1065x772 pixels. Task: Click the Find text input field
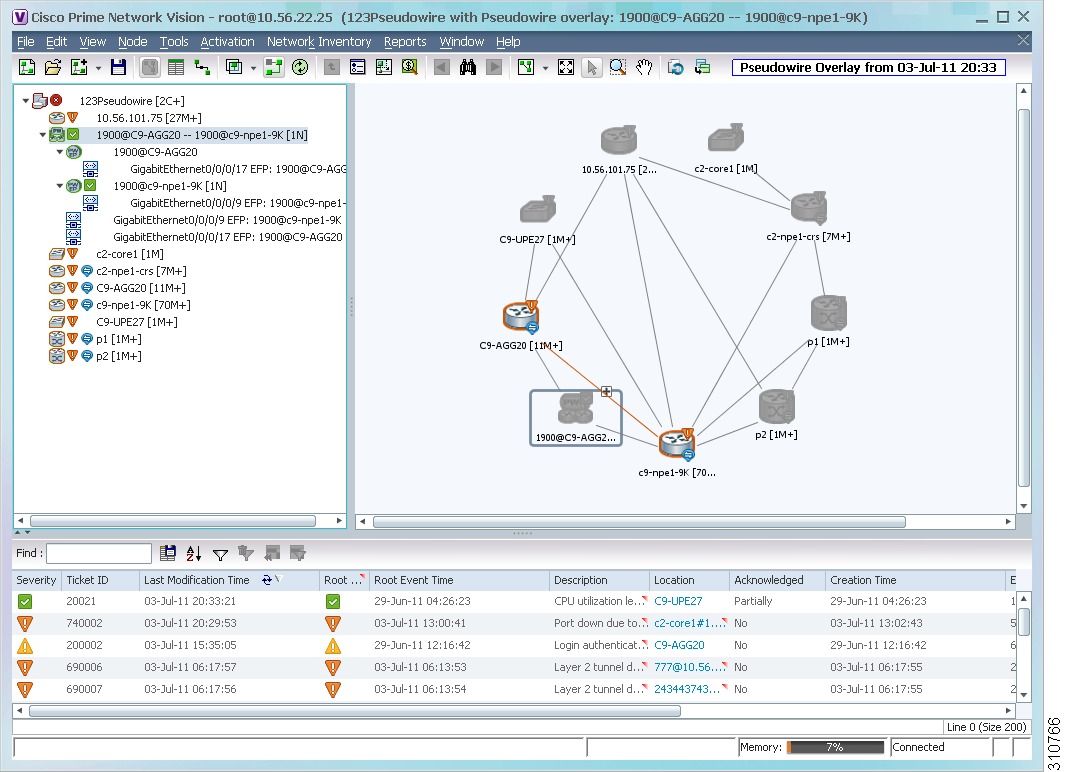point(99,553)
